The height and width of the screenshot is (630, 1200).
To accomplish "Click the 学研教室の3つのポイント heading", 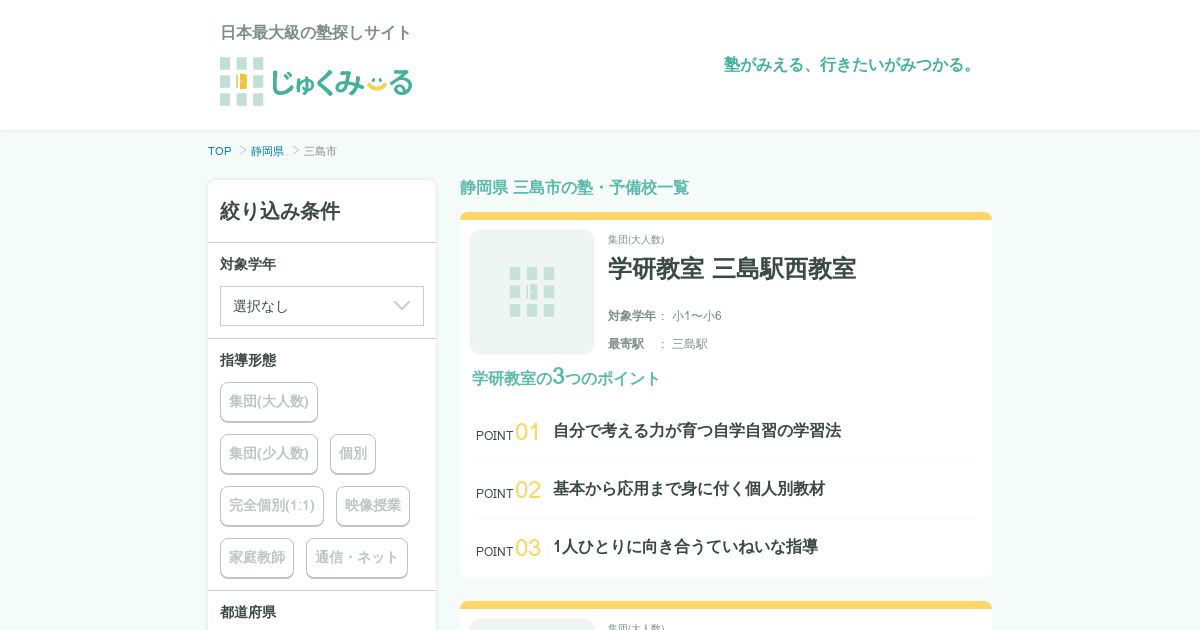I will pyautogui.click(x=566, y=378).
